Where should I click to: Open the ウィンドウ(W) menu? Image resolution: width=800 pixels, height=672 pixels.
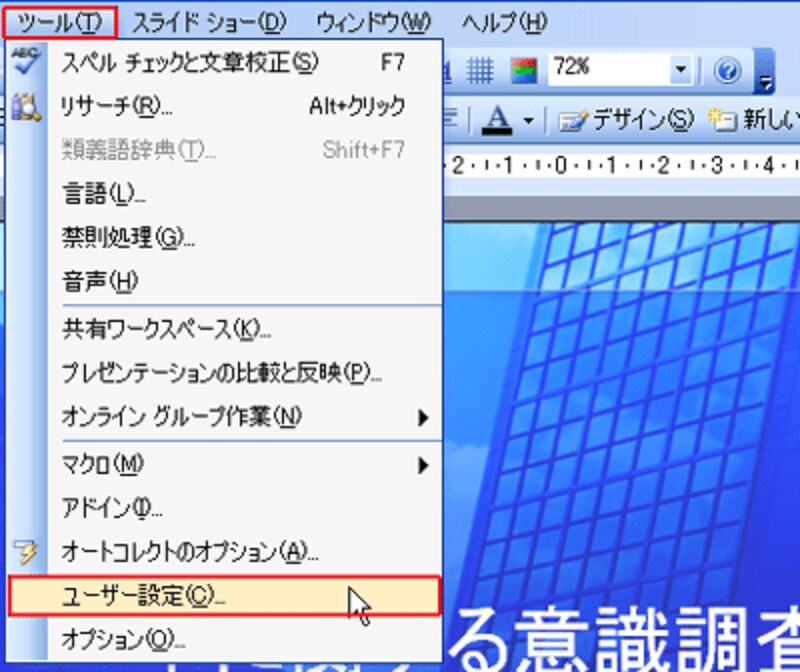(373, 23)
